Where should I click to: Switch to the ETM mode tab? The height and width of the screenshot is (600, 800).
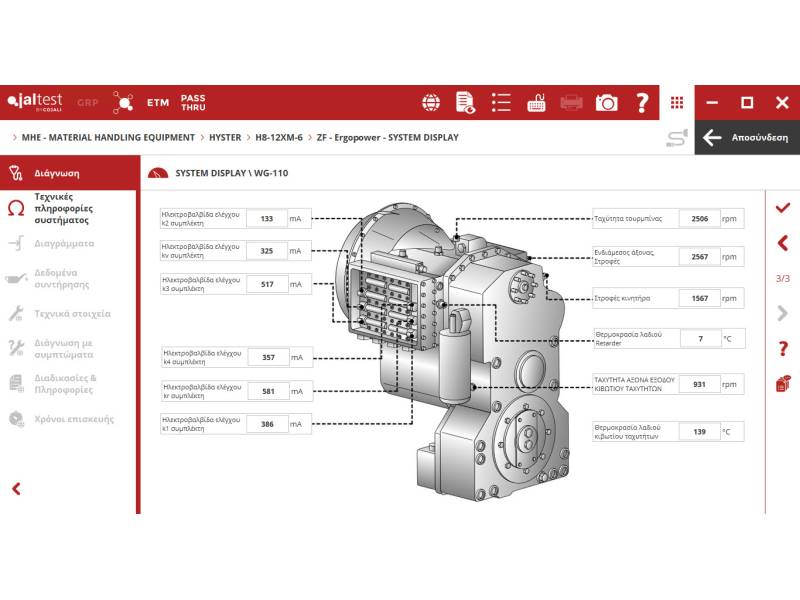point(158,102)
